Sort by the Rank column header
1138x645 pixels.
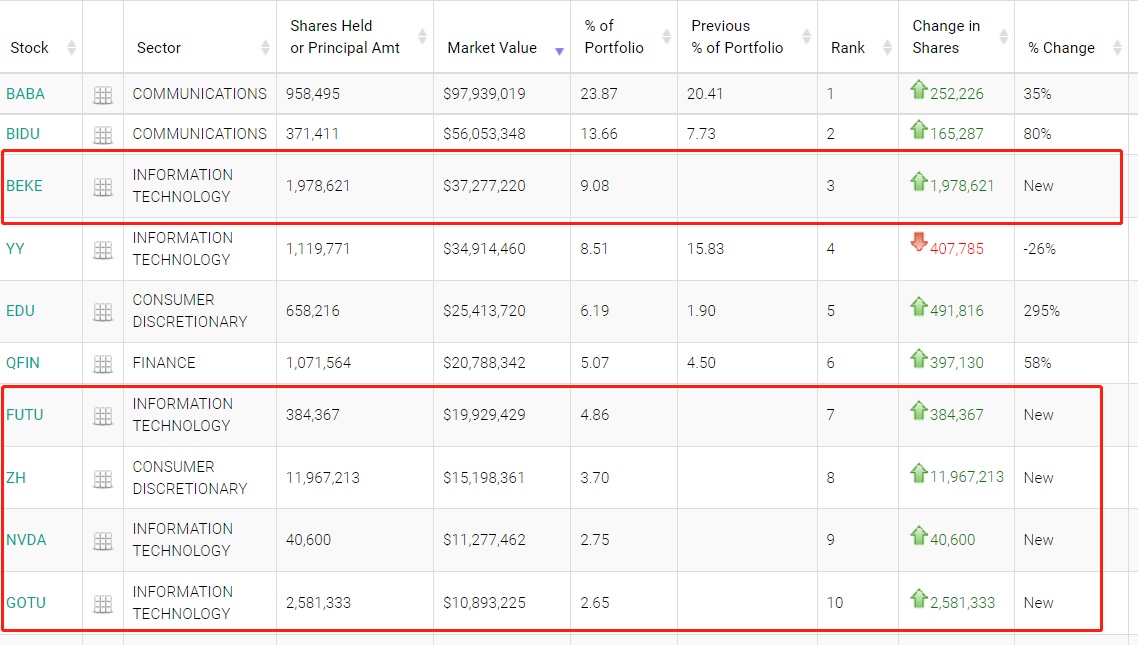[848, 48]
